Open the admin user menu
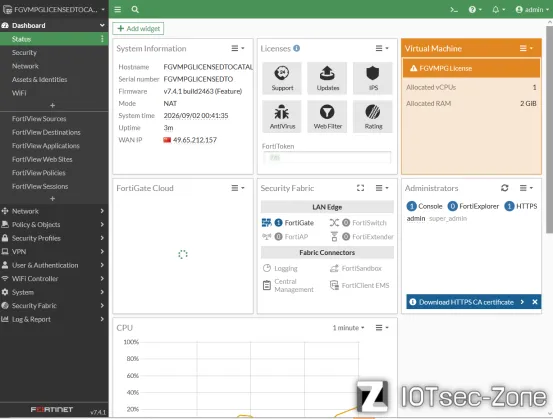 532,10
